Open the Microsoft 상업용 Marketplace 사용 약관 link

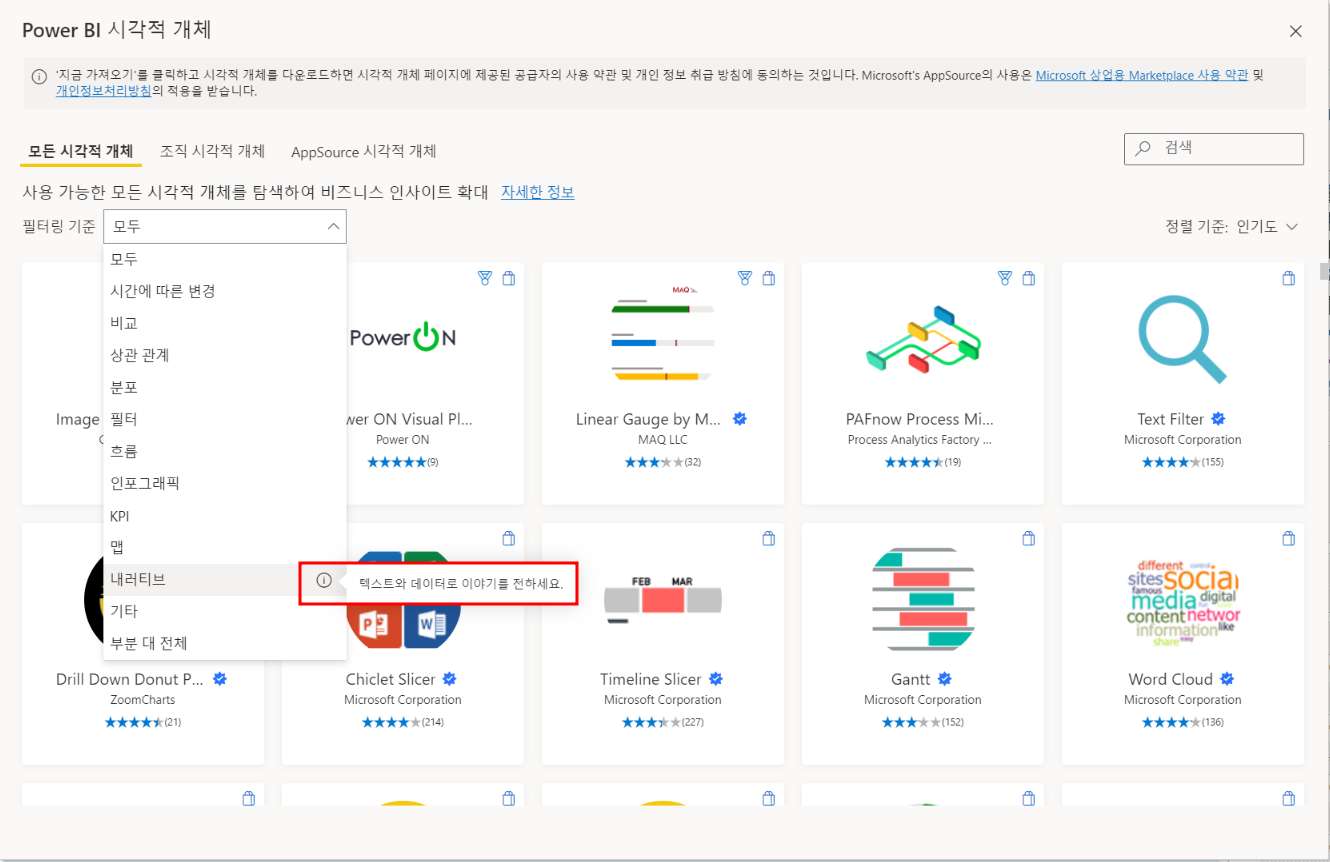point(1142,75)
